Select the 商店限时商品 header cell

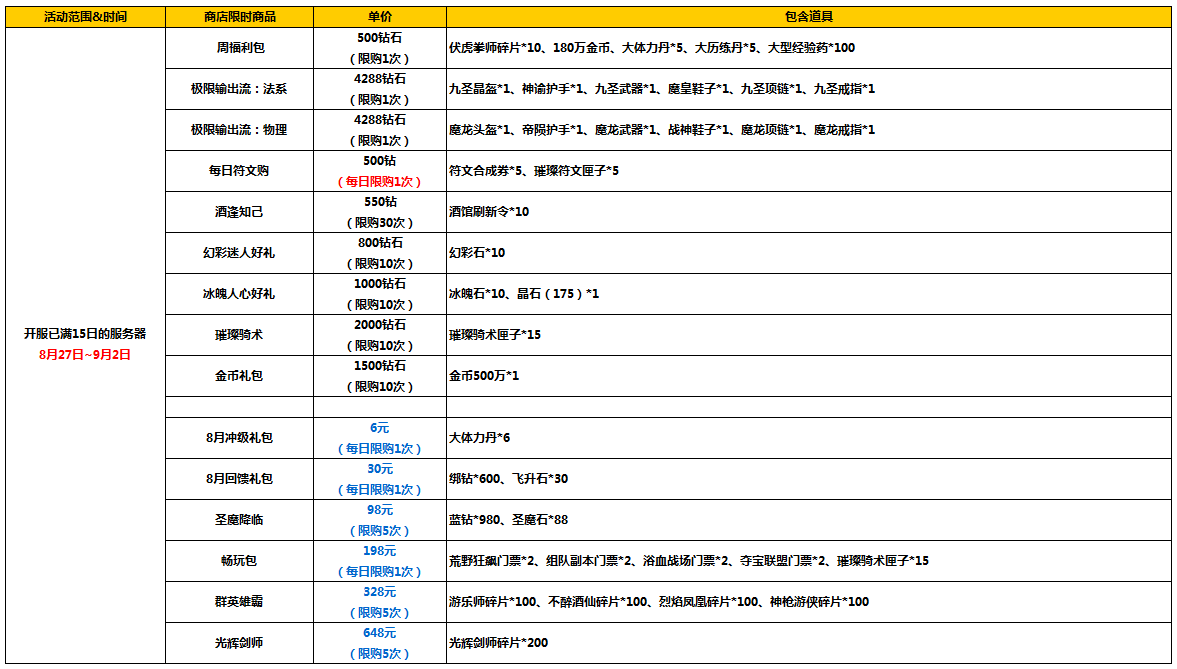coord(239,17)
